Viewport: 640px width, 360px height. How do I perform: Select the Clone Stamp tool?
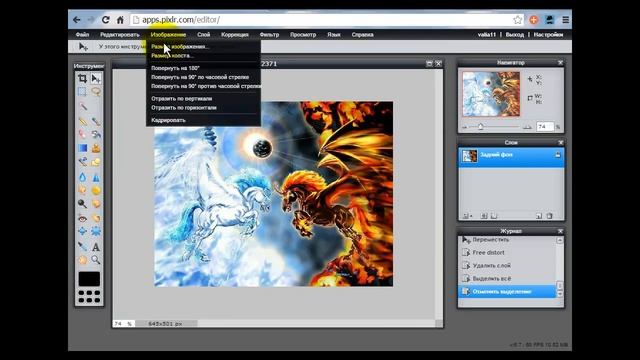click(96, 148)
